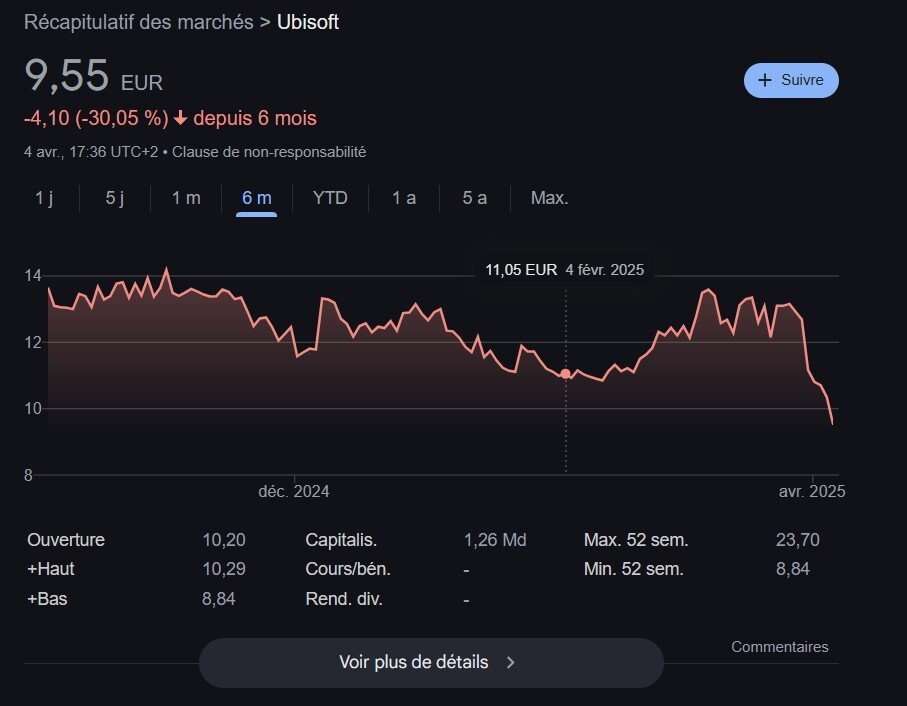Click the 14 y-axis label

coord(33,276)
